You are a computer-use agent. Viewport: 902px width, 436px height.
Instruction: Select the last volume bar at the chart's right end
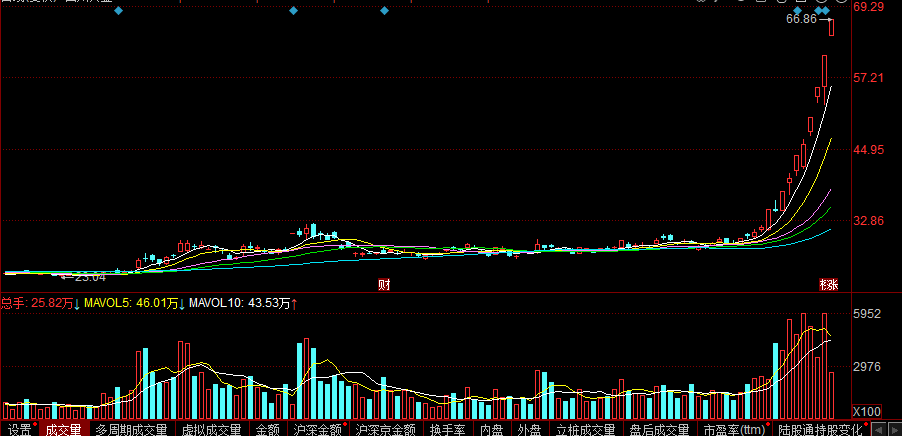[831, 395]
